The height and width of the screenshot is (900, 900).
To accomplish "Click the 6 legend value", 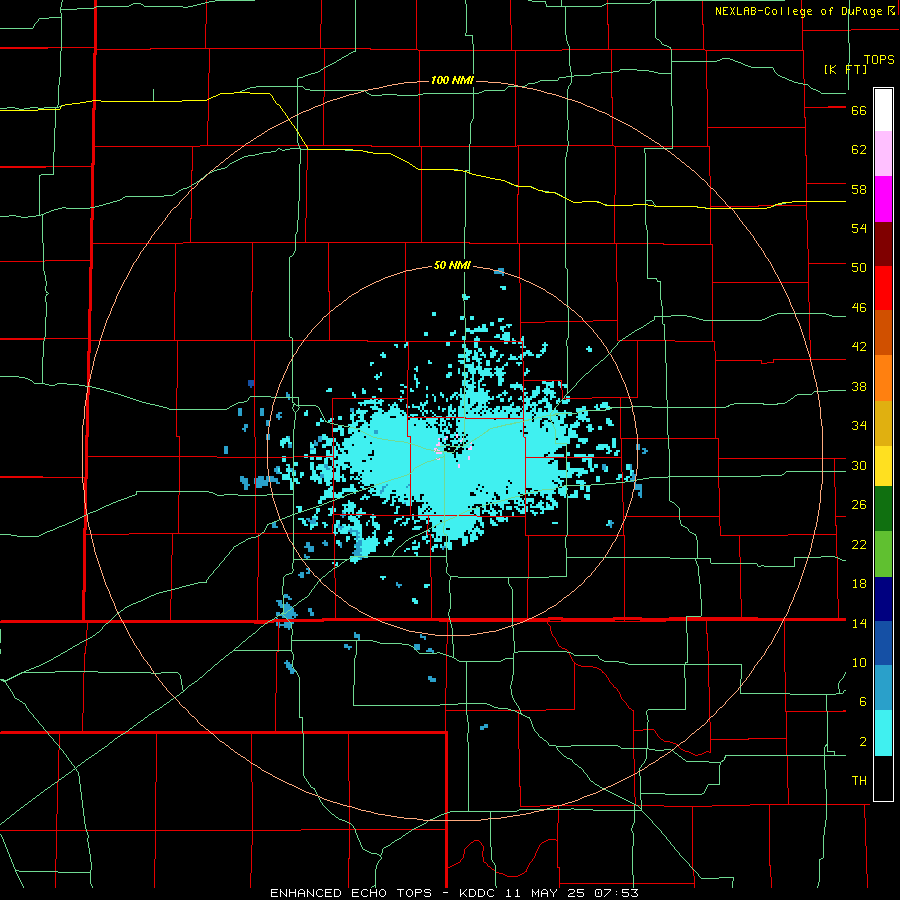I will [x=863, y=702].
